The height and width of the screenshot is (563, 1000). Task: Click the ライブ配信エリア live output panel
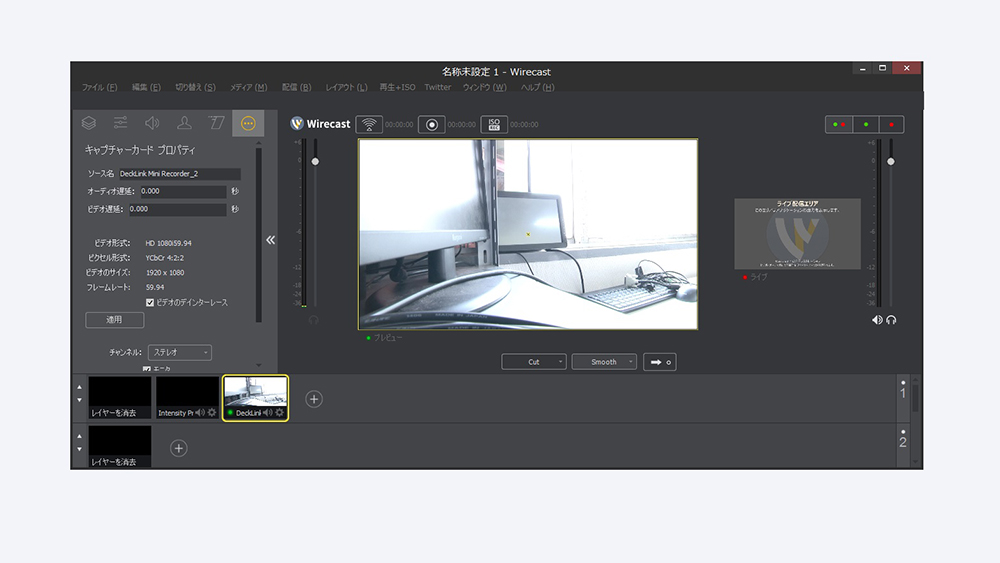point(797,233)
